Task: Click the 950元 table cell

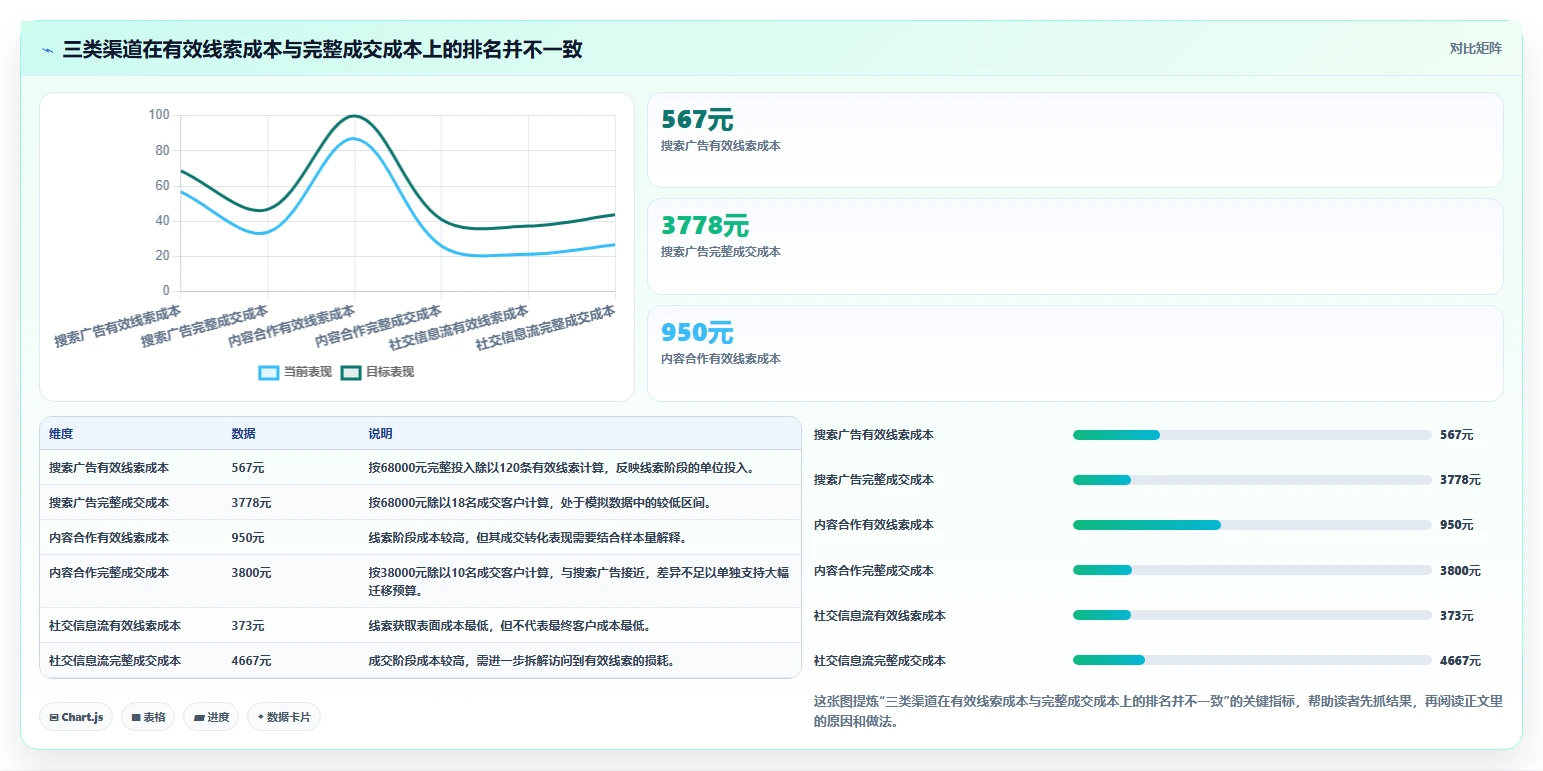Action: [x=248, y=538]
